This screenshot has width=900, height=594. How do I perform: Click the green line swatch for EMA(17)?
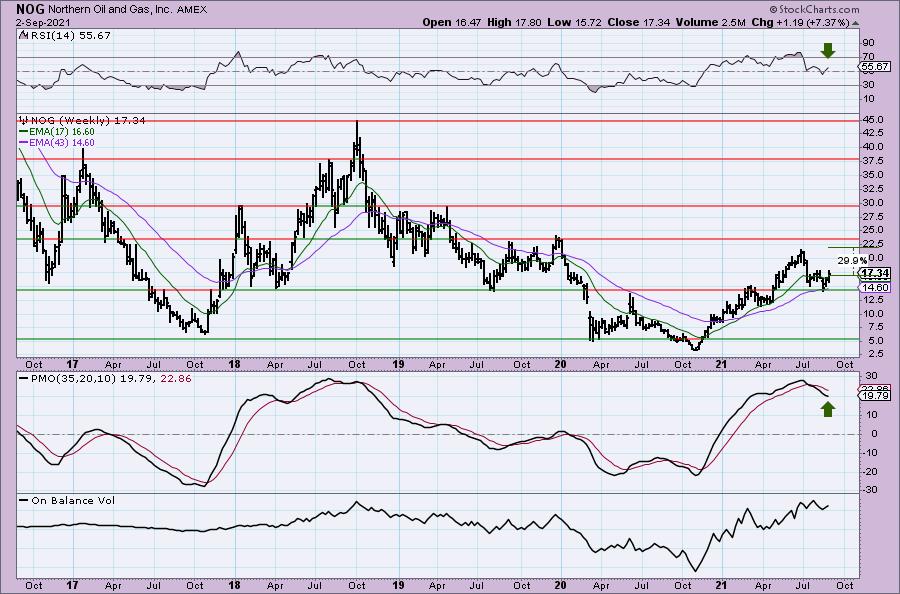point(23,131)
